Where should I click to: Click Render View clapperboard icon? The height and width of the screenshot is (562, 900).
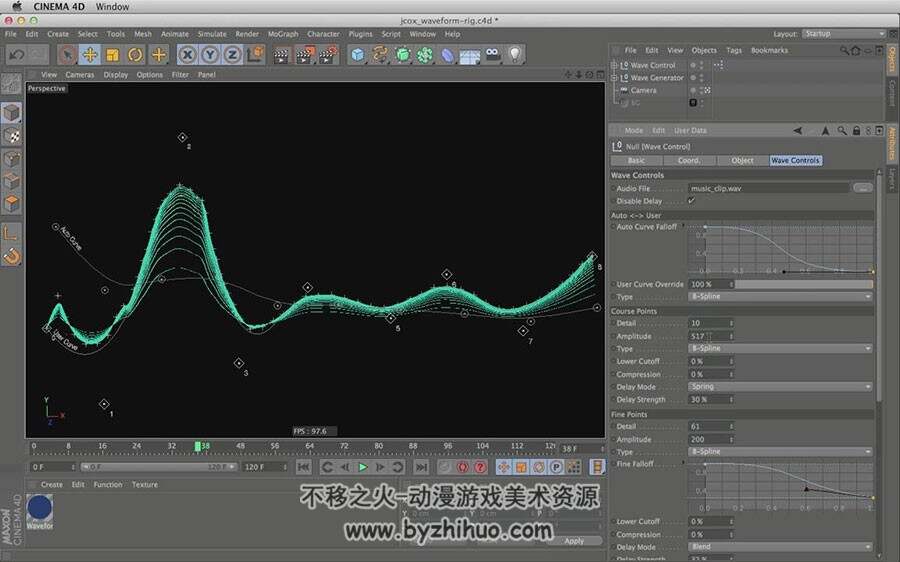(281, 55)
